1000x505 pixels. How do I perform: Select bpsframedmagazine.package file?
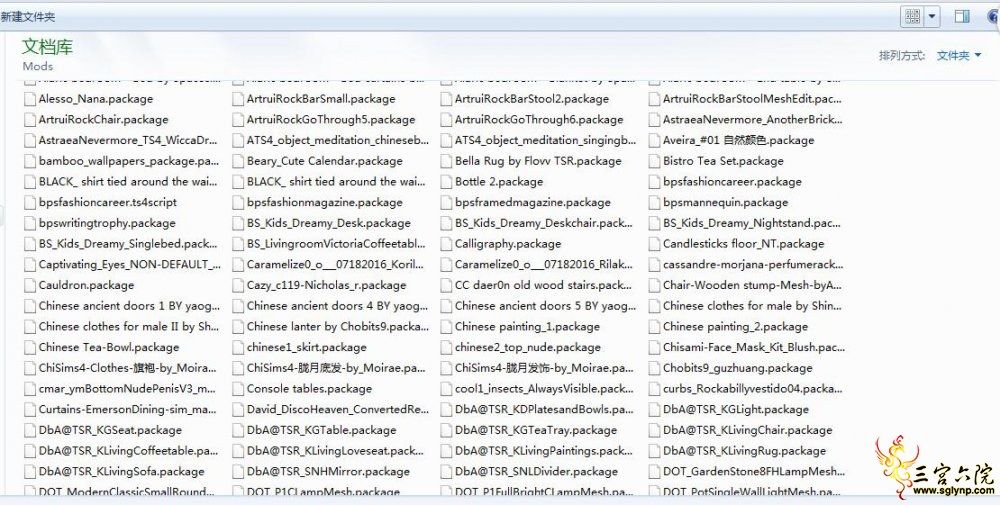(x=533, y=203)
